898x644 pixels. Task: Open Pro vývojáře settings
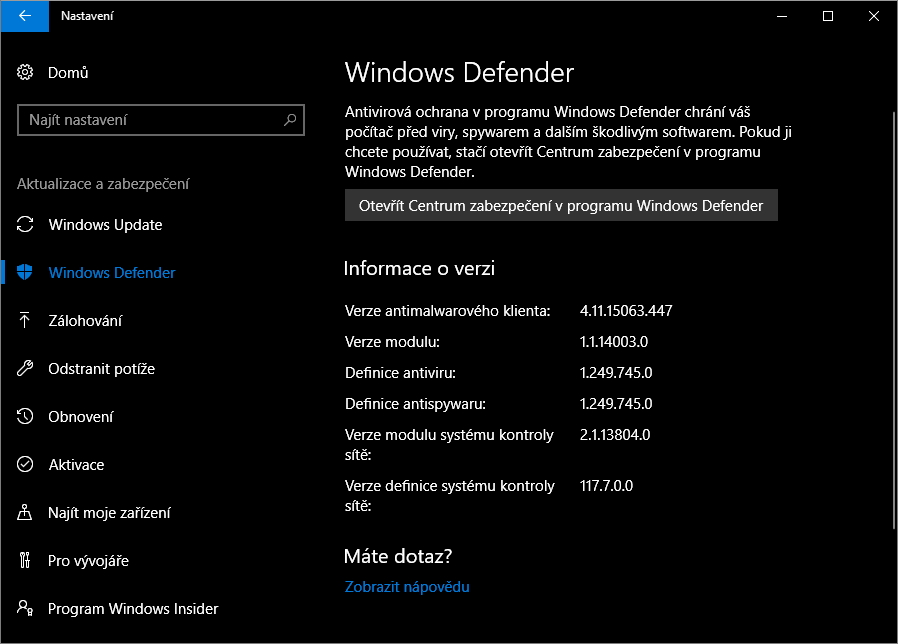(x=88, y=561)
